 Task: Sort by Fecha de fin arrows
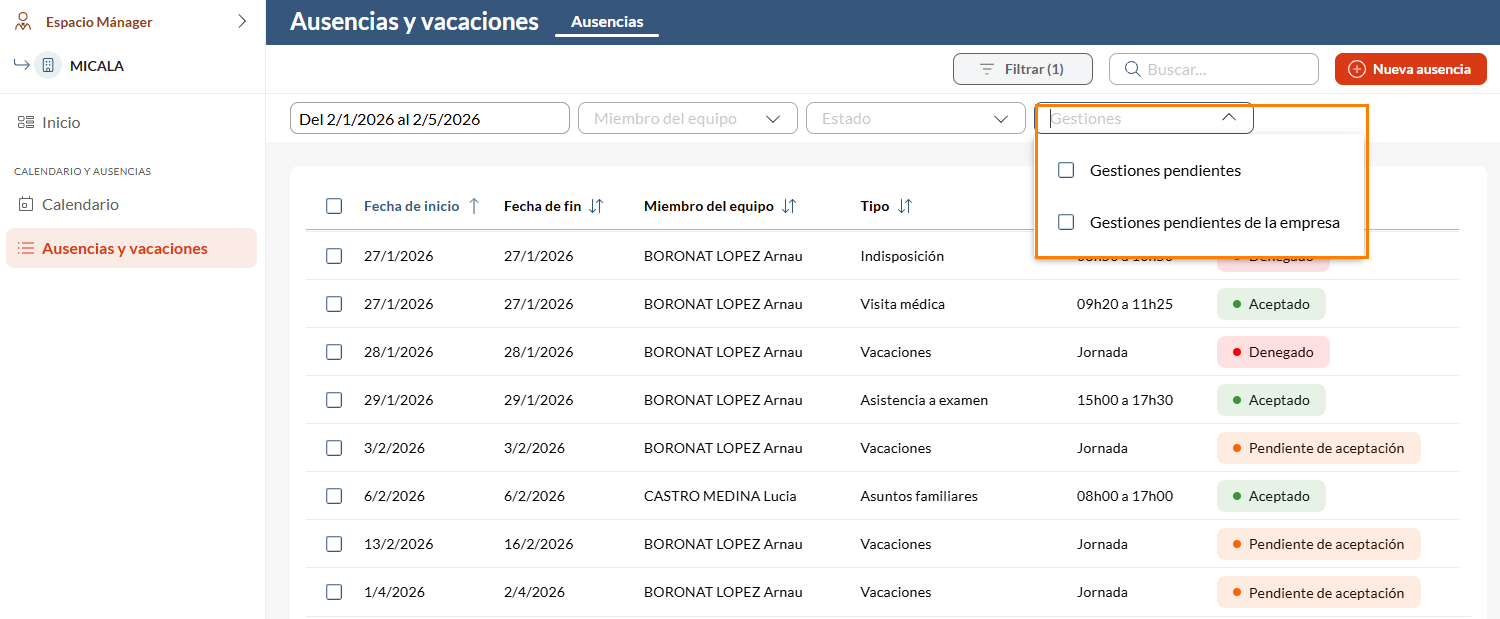click(596, 206)
